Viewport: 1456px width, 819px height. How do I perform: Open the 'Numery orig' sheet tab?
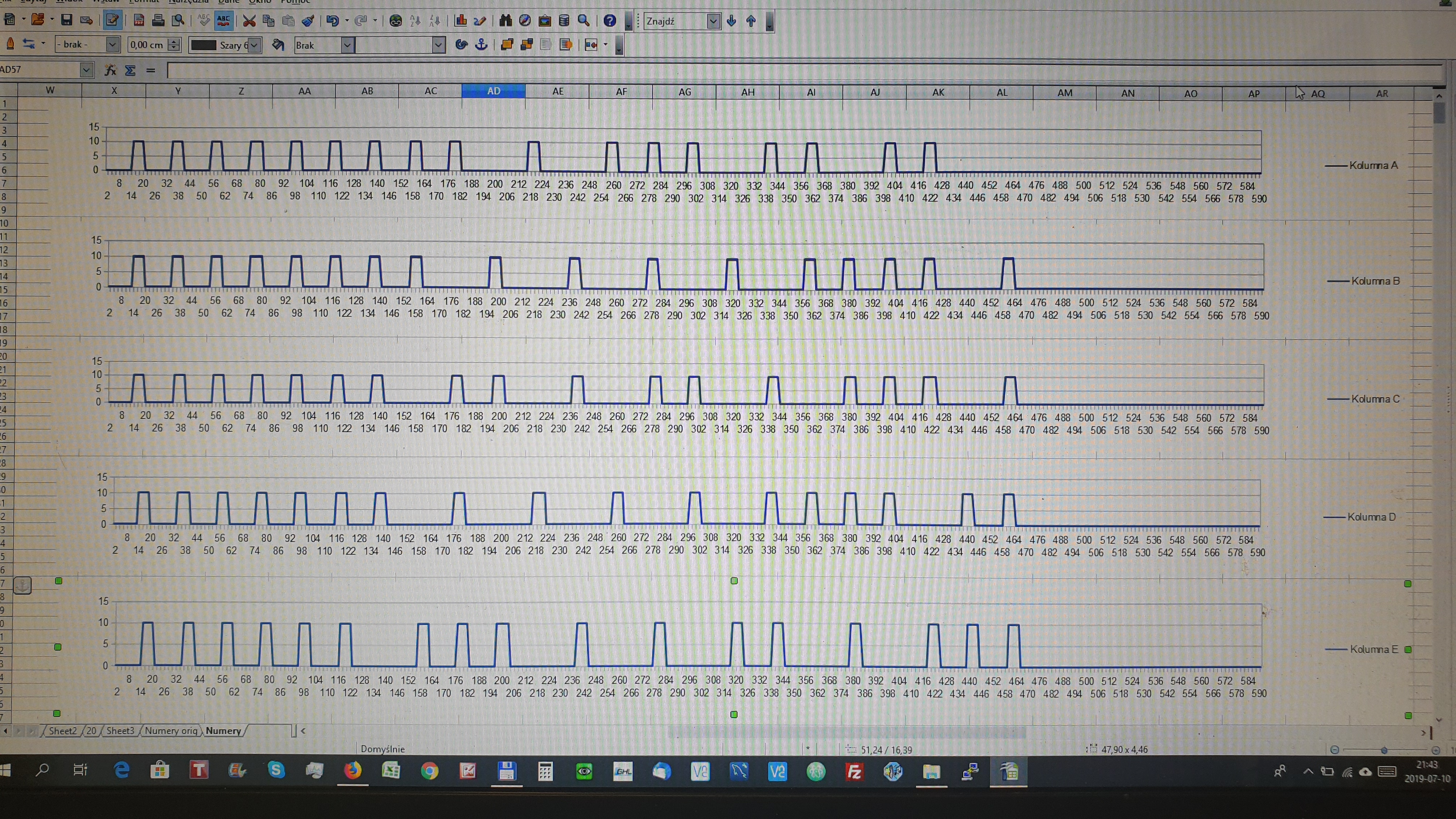[x=171, y=730]
